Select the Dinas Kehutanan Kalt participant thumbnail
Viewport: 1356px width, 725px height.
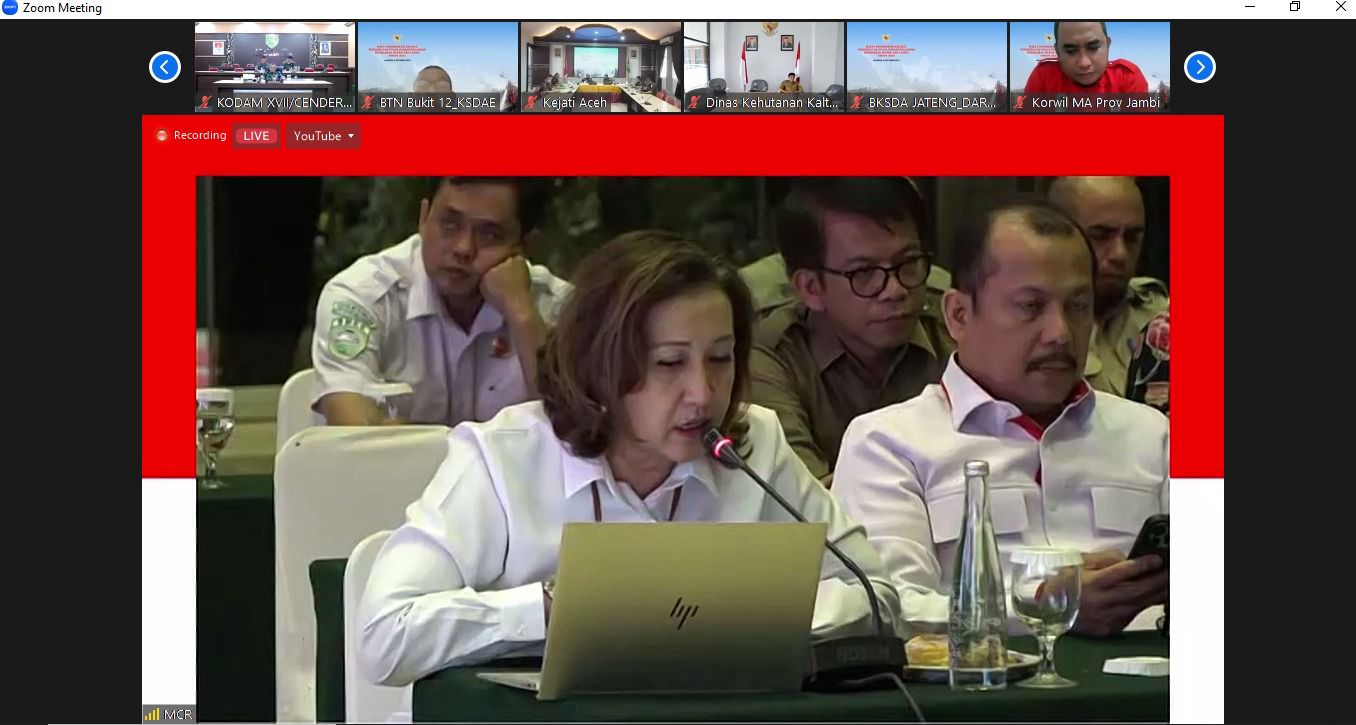point(764,60)
